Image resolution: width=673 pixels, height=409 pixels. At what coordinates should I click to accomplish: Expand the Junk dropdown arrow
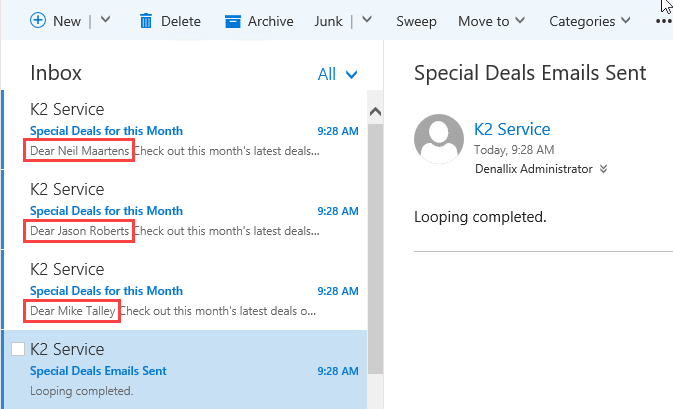click(x=367, y=20)
